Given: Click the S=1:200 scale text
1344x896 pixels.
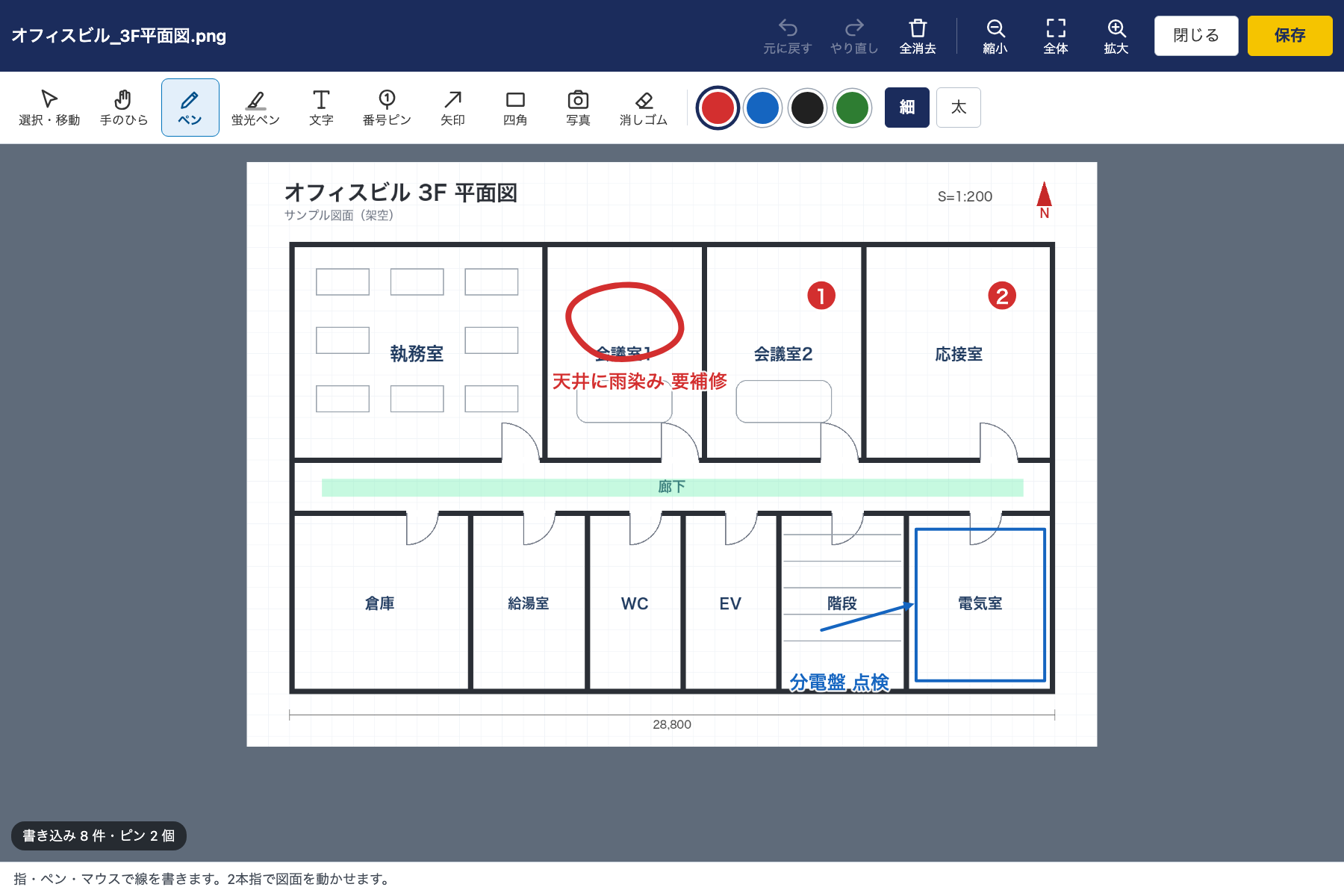Looking at the screenshot, I should click(x=965, y=196).
